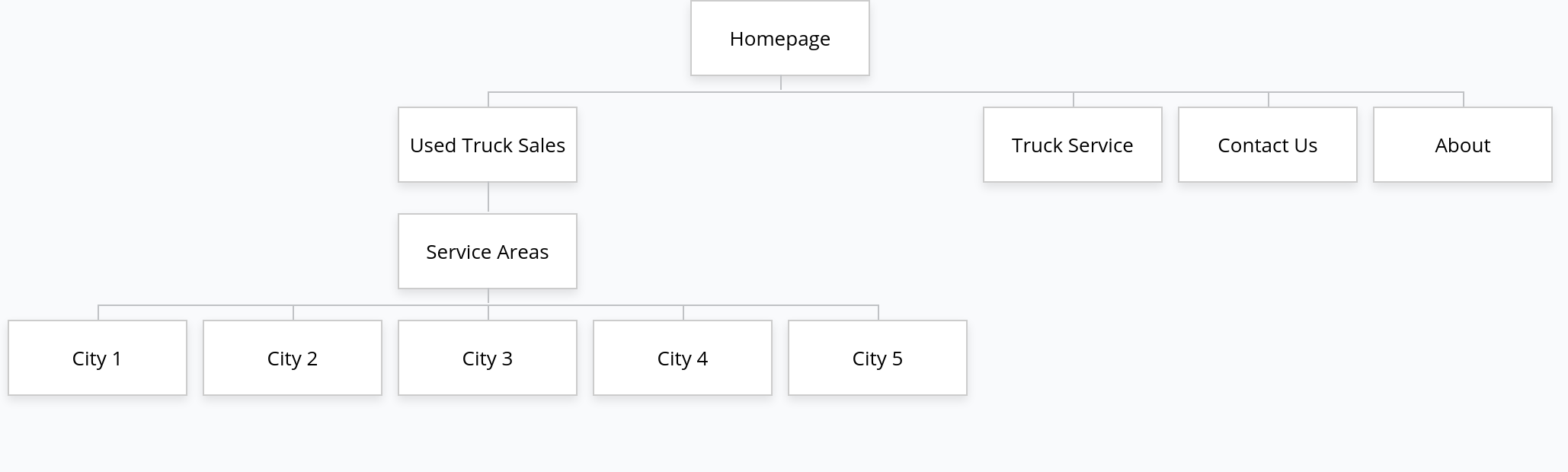Select the Service Areas node
Viewport: 1568px width, 472px height.
point(488,251)
